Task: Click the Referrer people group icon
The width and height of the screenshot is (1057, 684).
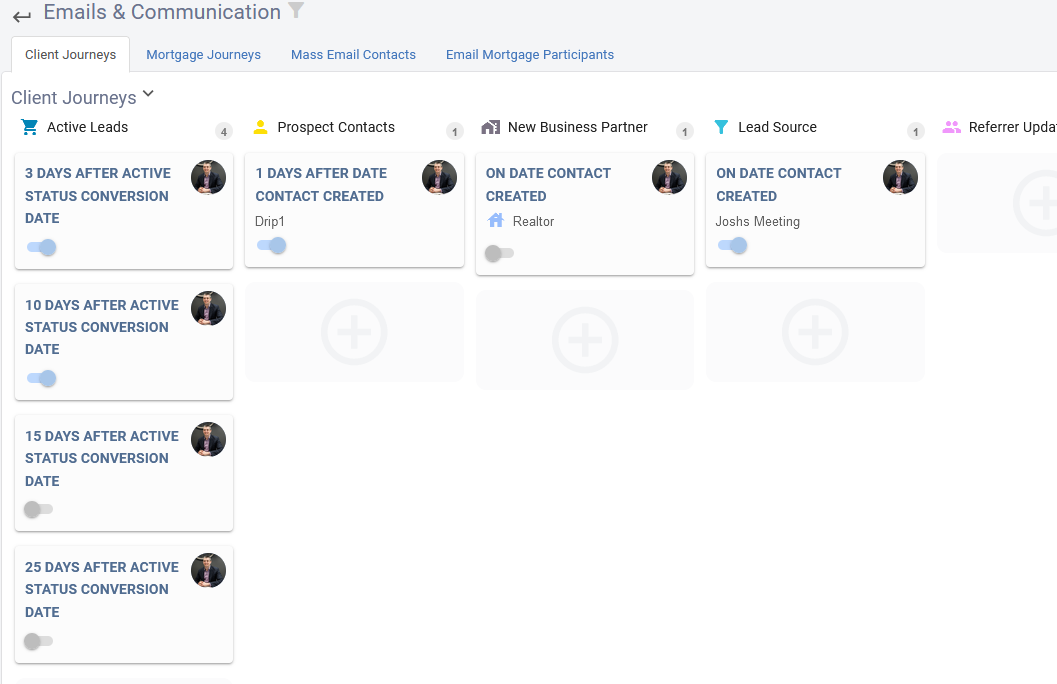Action: [x=951, y=127]
